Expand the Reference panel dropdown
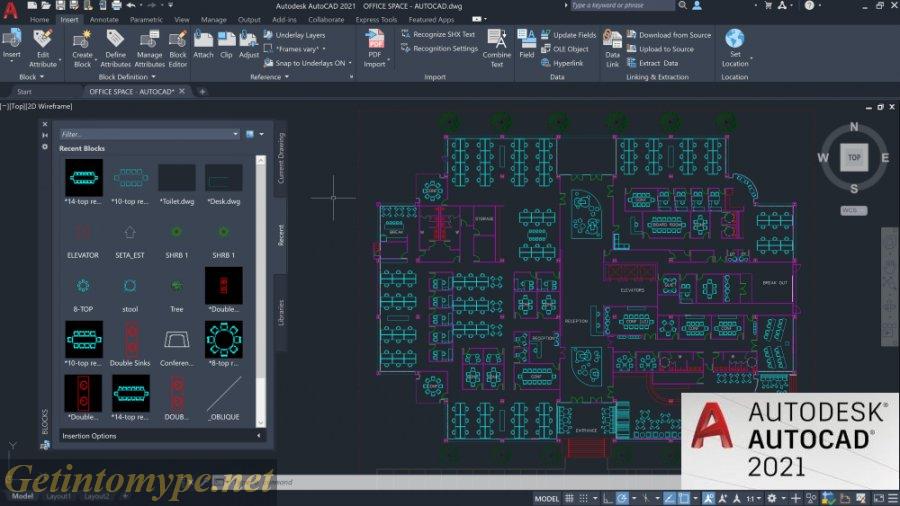This screenshot has width=900, height=506. point(269,76)
